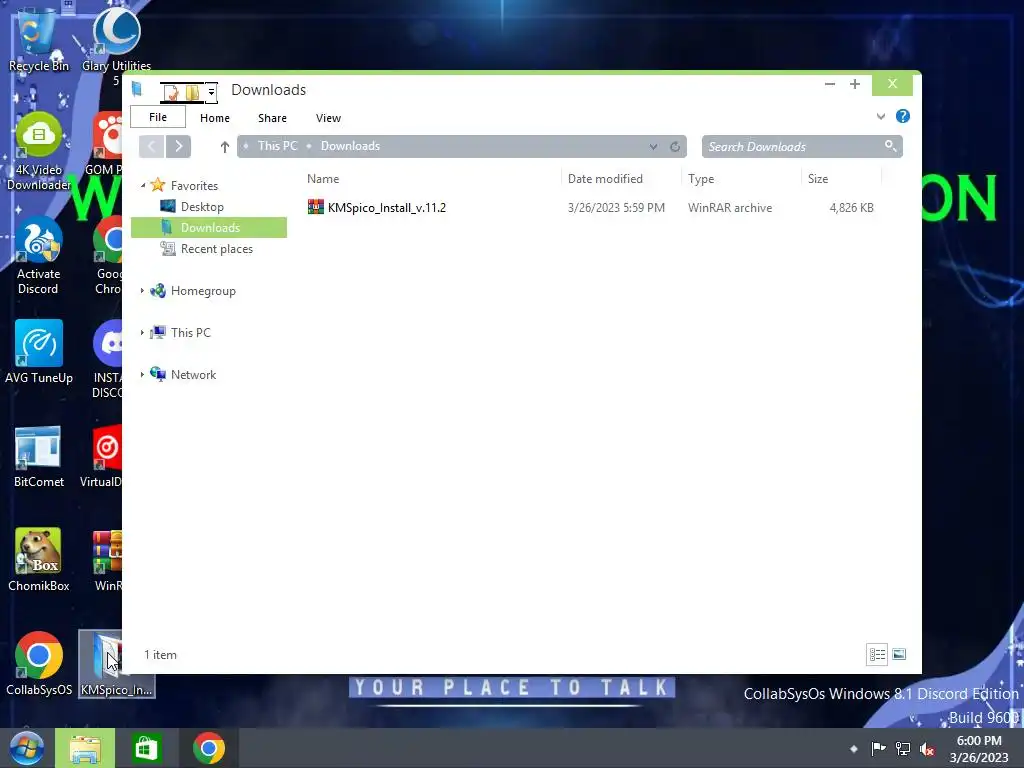Switch to Large icons view layout
Viewport: 1024px width, 768px height.
pyautogui.click(x=899, y=654)
